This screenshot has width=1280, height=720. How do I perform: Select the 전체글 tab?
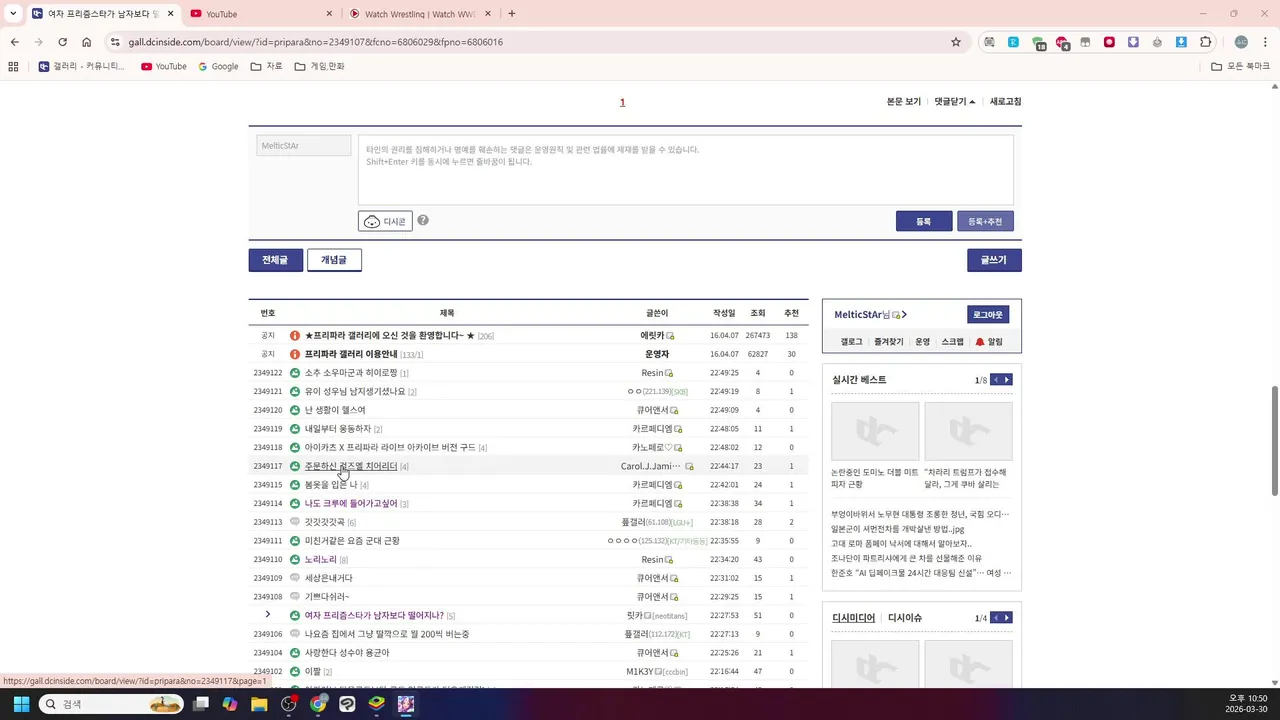(x=275, y=260)
